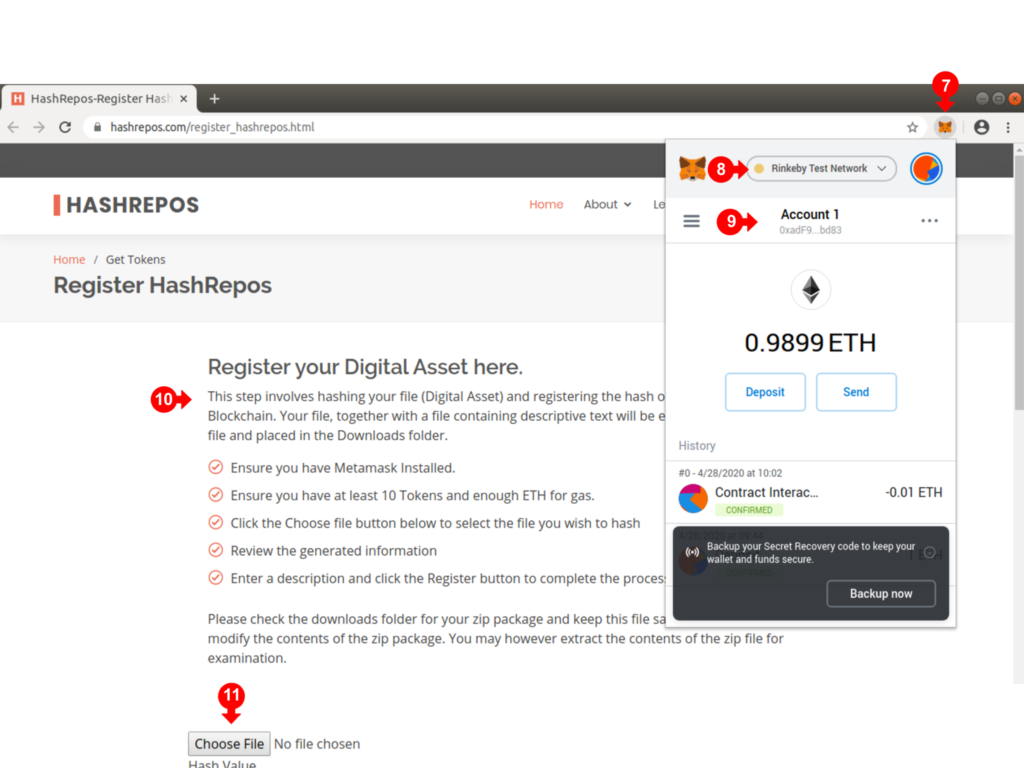Reload the page
The width and height of the screenshot is (1024, 768).
click(65, 127)
